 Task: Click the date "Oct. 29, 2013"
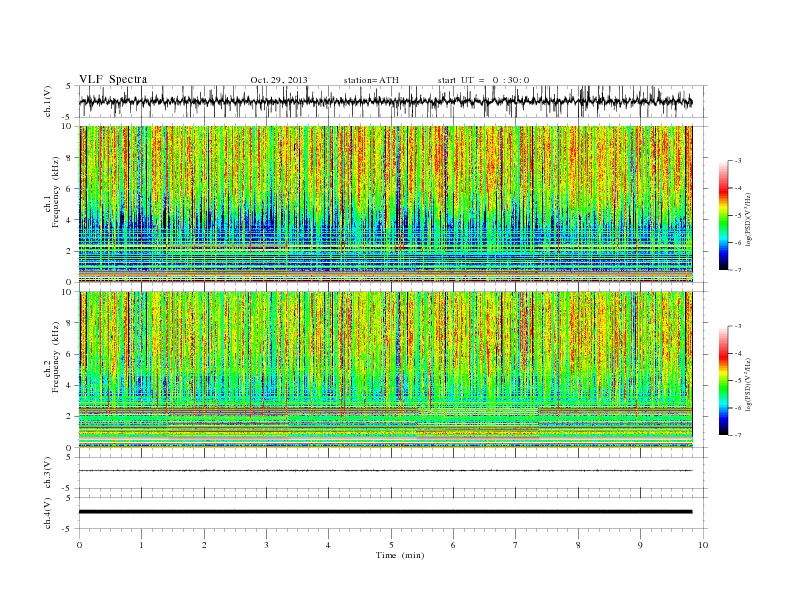point(279,80)
